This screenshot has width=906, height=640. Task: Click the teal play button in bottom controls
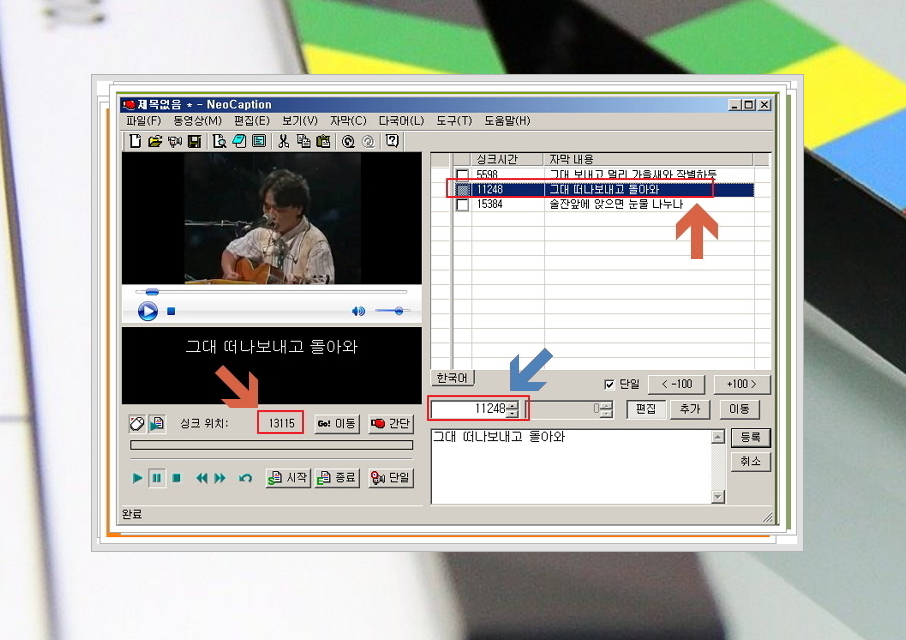137,478
